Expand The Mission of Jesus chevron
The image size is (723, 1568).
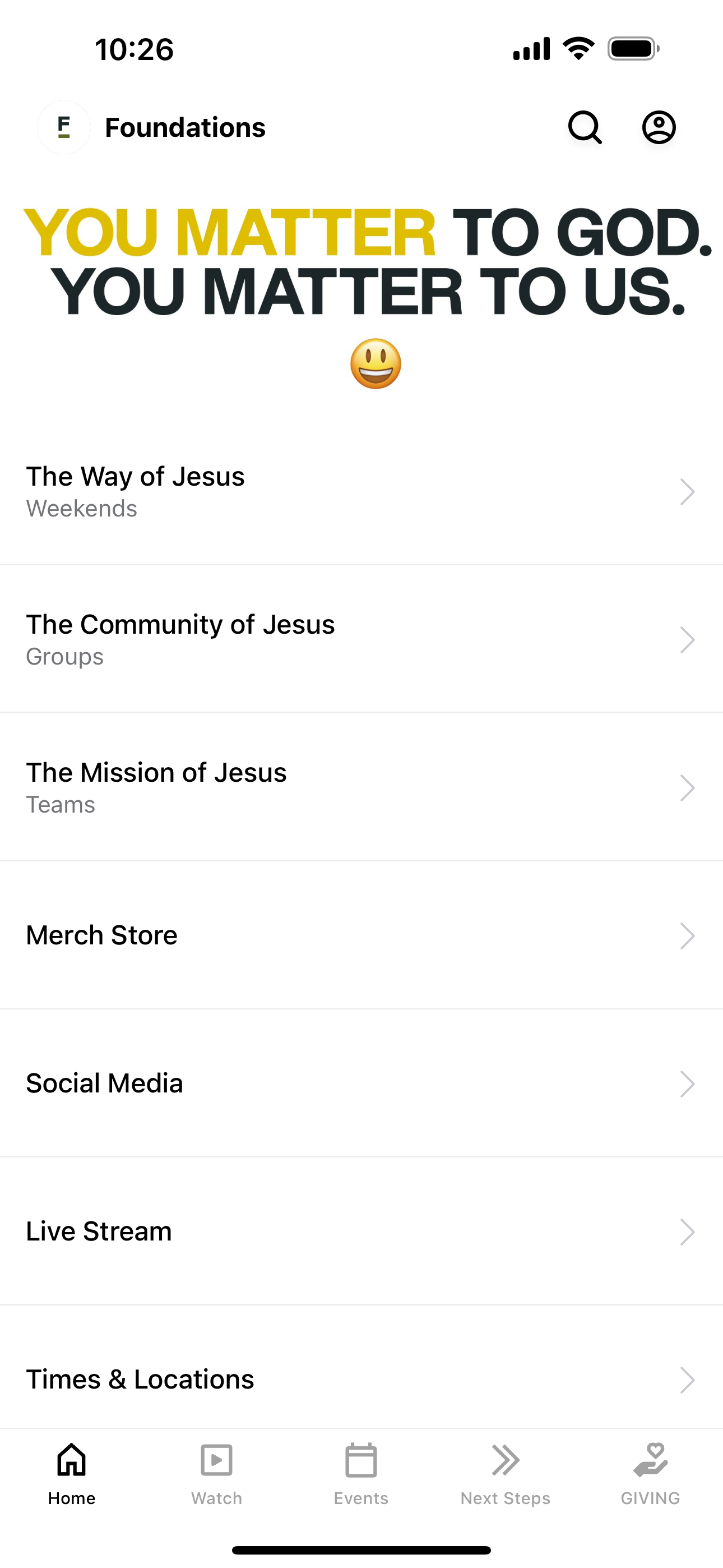point(687,788)
